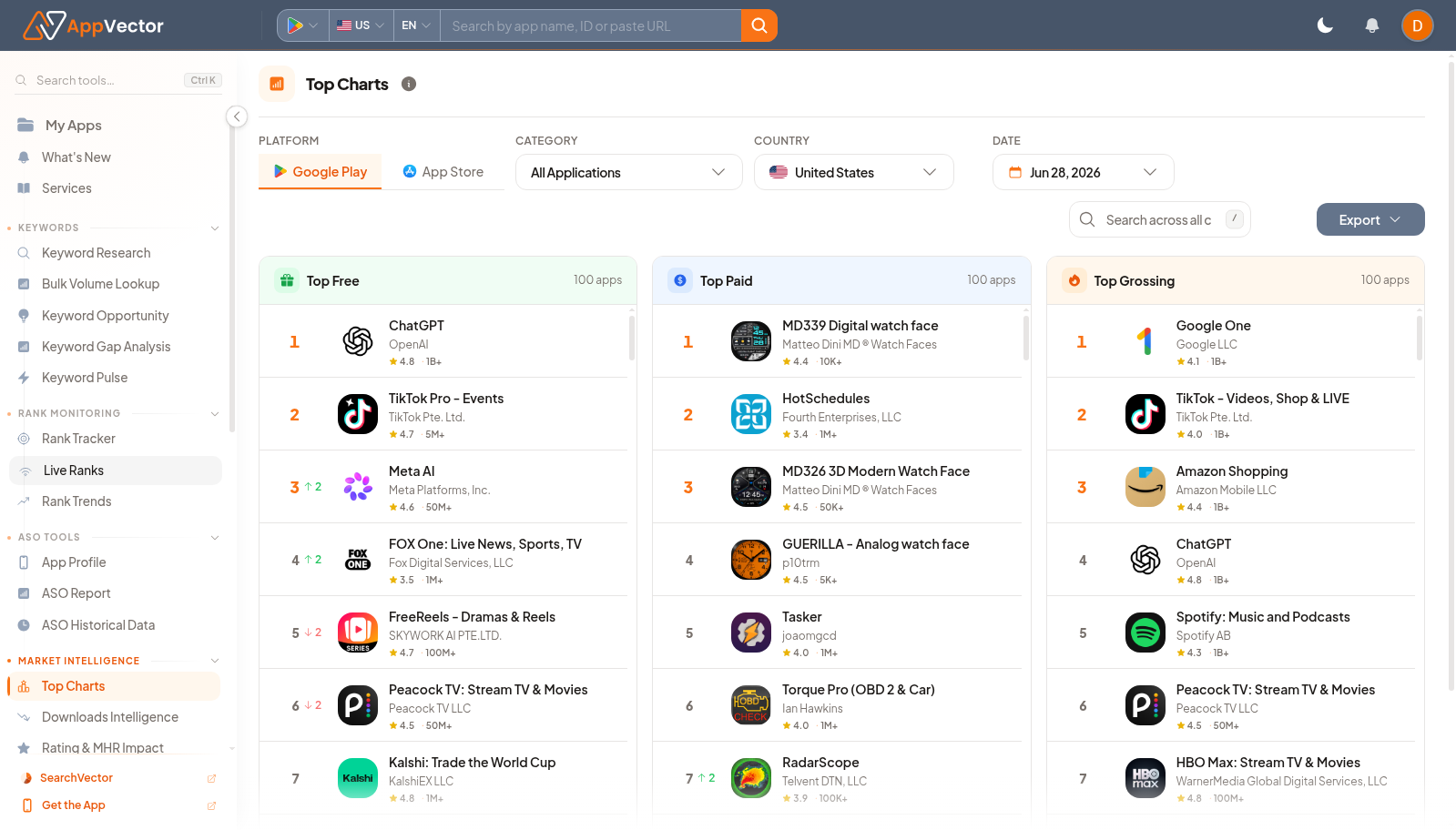Click the Top Free list scrollbar
This screenshot has height=830, width=1456.
632,339
